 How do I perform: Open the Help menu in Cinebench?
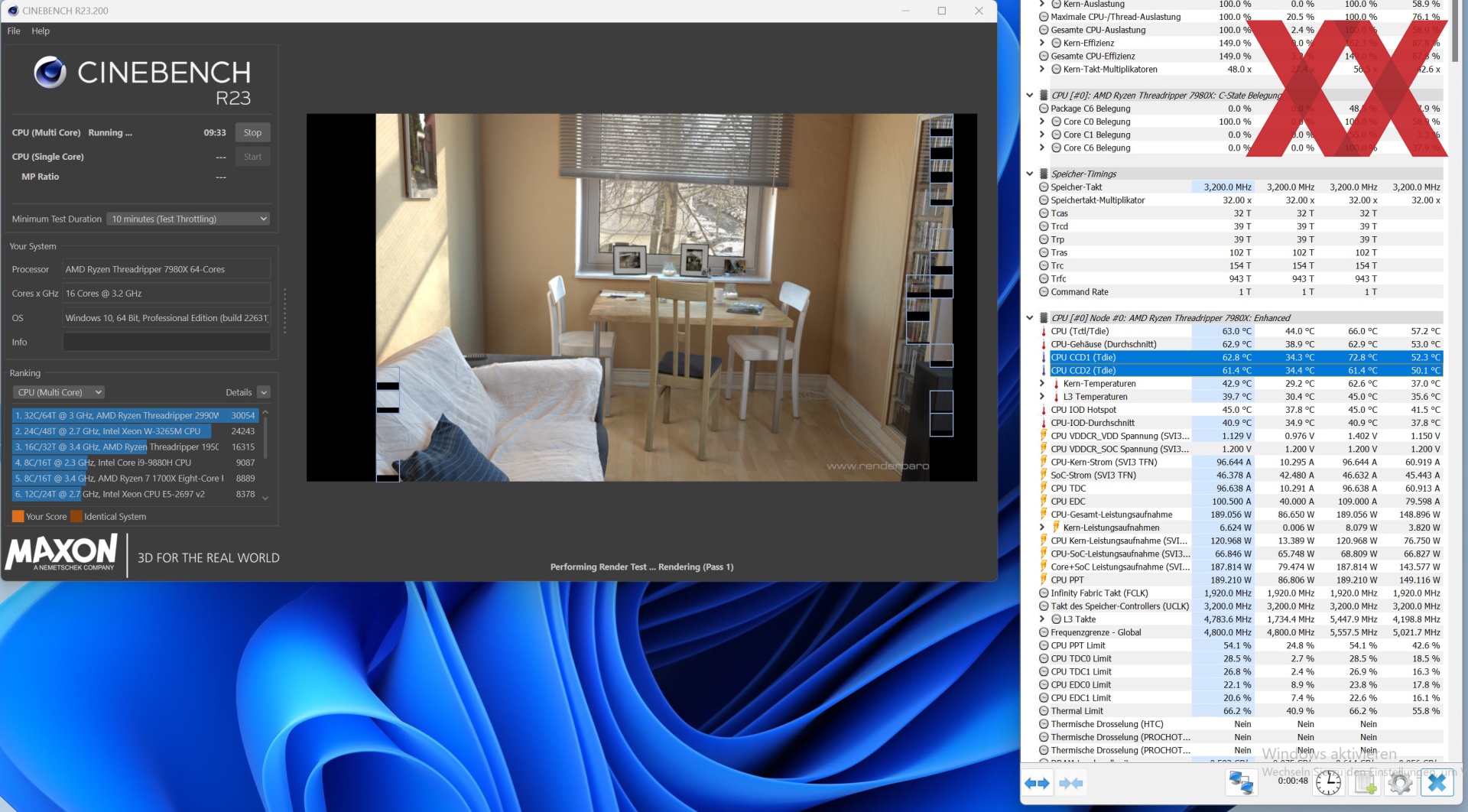click(41, 31)
